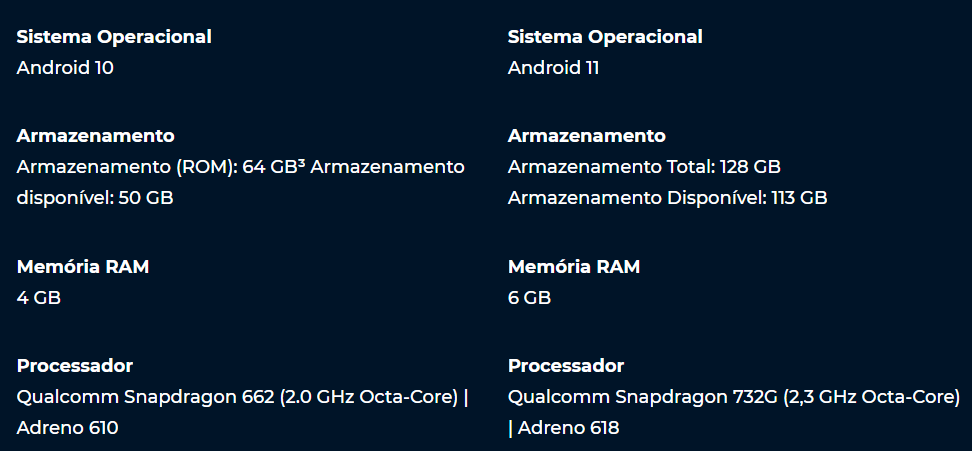Click the Android 10 text
The width and height of the screenshot is (972, 451).
pos(66,68)
